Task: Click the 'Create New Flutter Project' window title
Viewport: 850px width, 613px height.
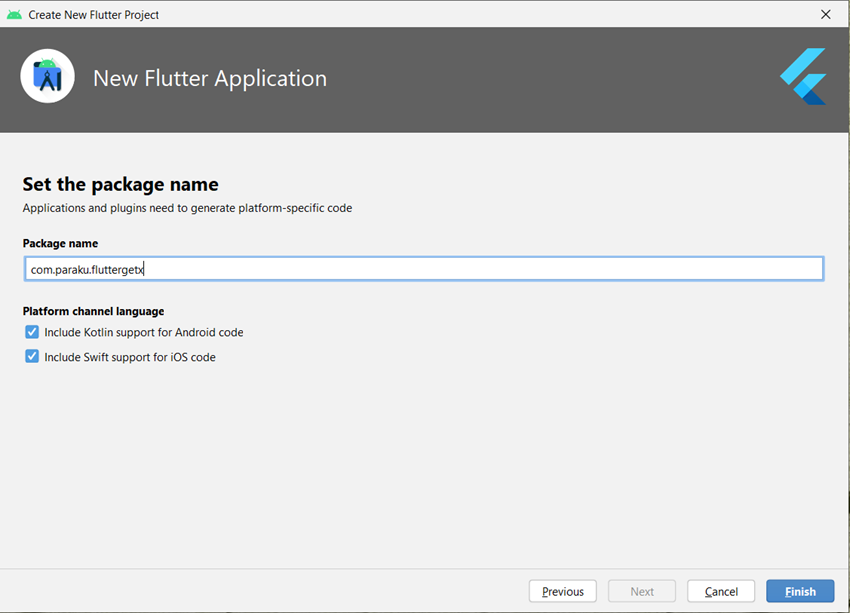Action: pyautogui.click(x=94, y=14)
